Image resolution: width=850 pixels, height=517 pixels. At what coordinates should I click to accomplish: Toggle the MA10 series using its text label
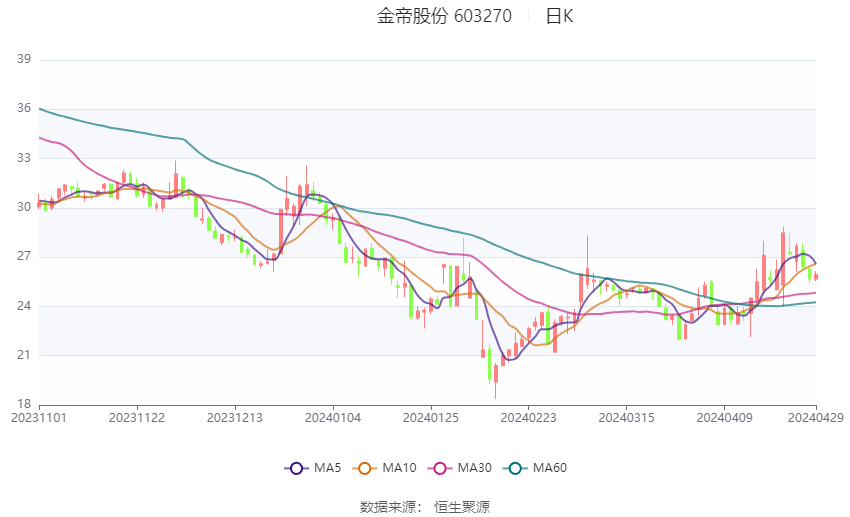400,467
